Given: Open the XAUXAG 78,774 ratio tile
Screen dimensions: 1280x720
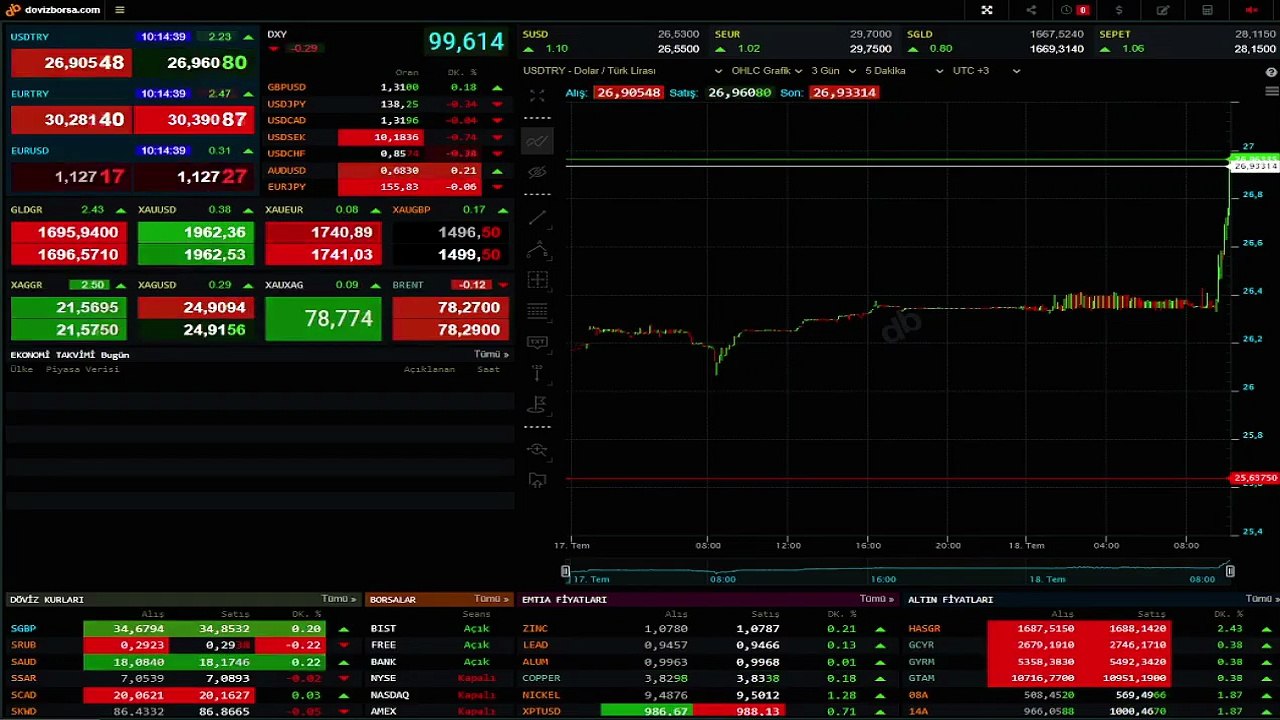Looking at the screenshot, I should (323, 310).
